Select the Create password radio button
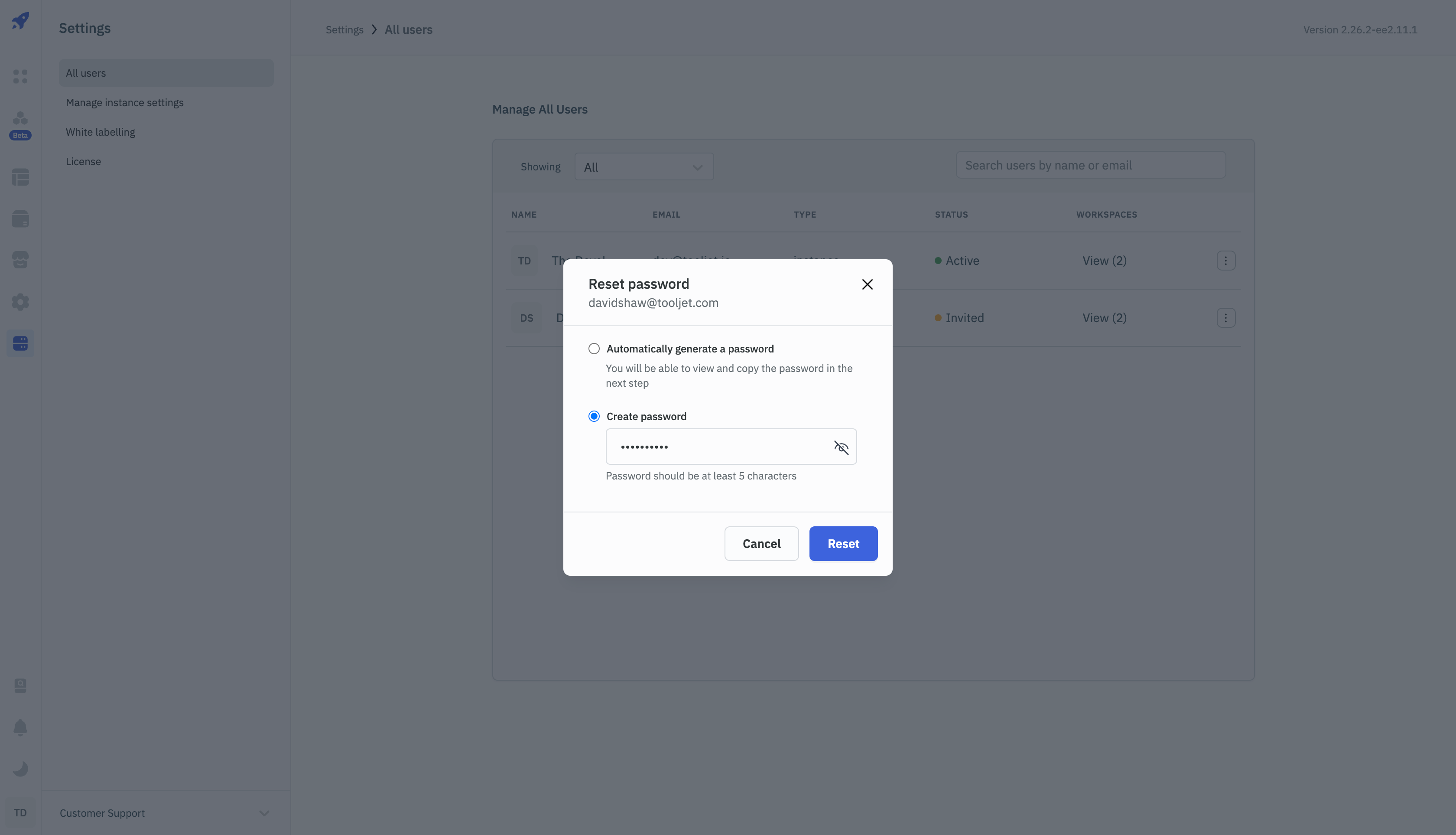Screen dimensions: 1456x835 (x=594, y=416)
